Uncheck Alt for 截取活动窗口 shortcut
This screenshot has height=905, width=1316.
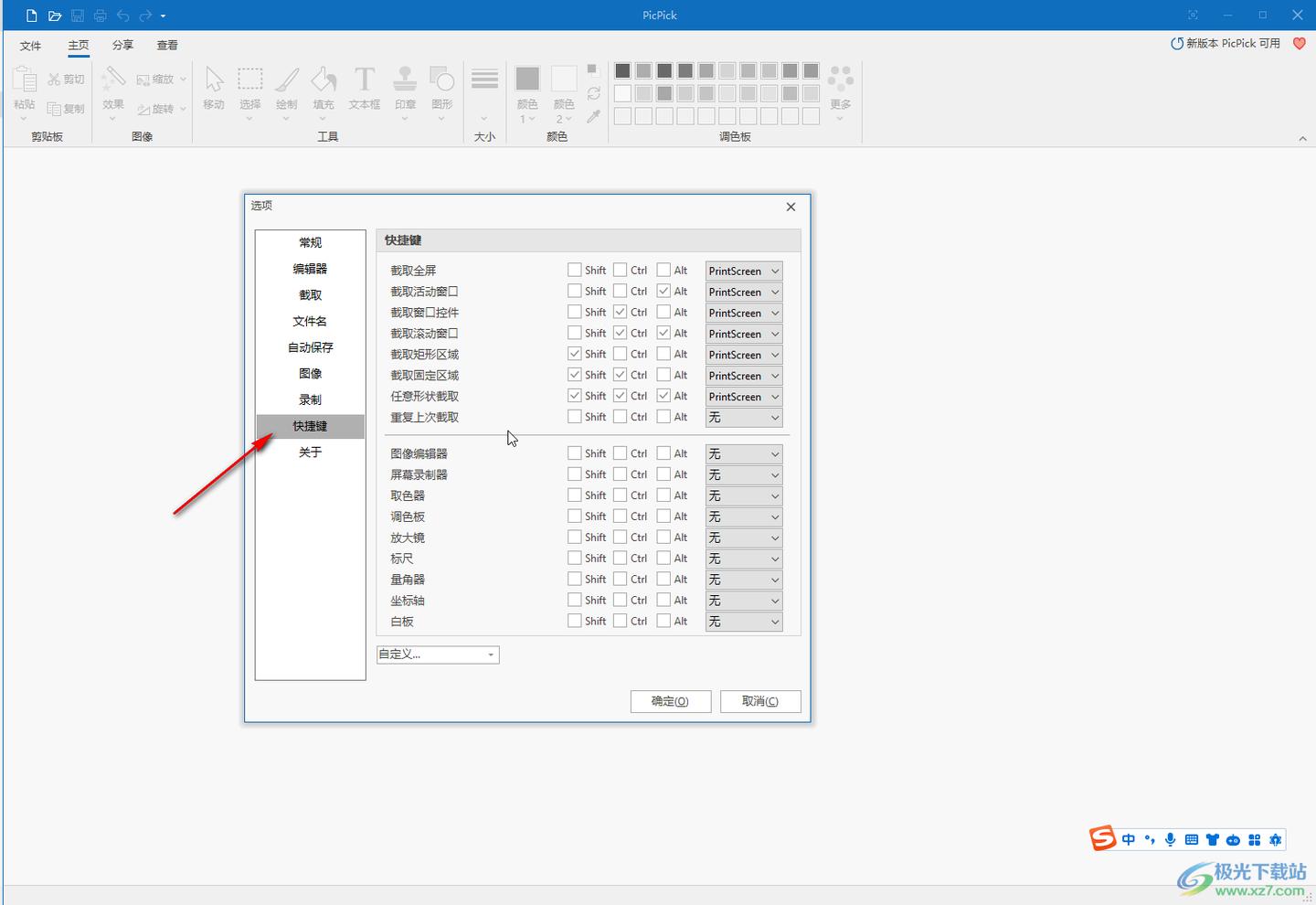pos(663,291)
